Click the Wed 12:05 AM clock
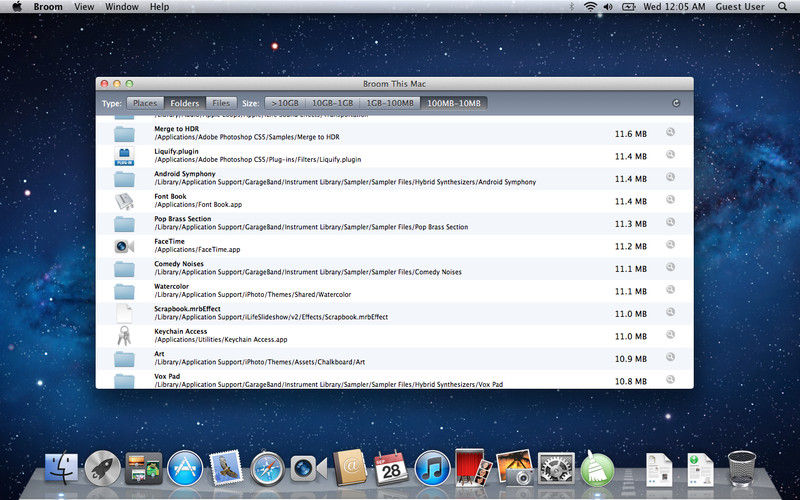The image size is (800, 500). 674,7
